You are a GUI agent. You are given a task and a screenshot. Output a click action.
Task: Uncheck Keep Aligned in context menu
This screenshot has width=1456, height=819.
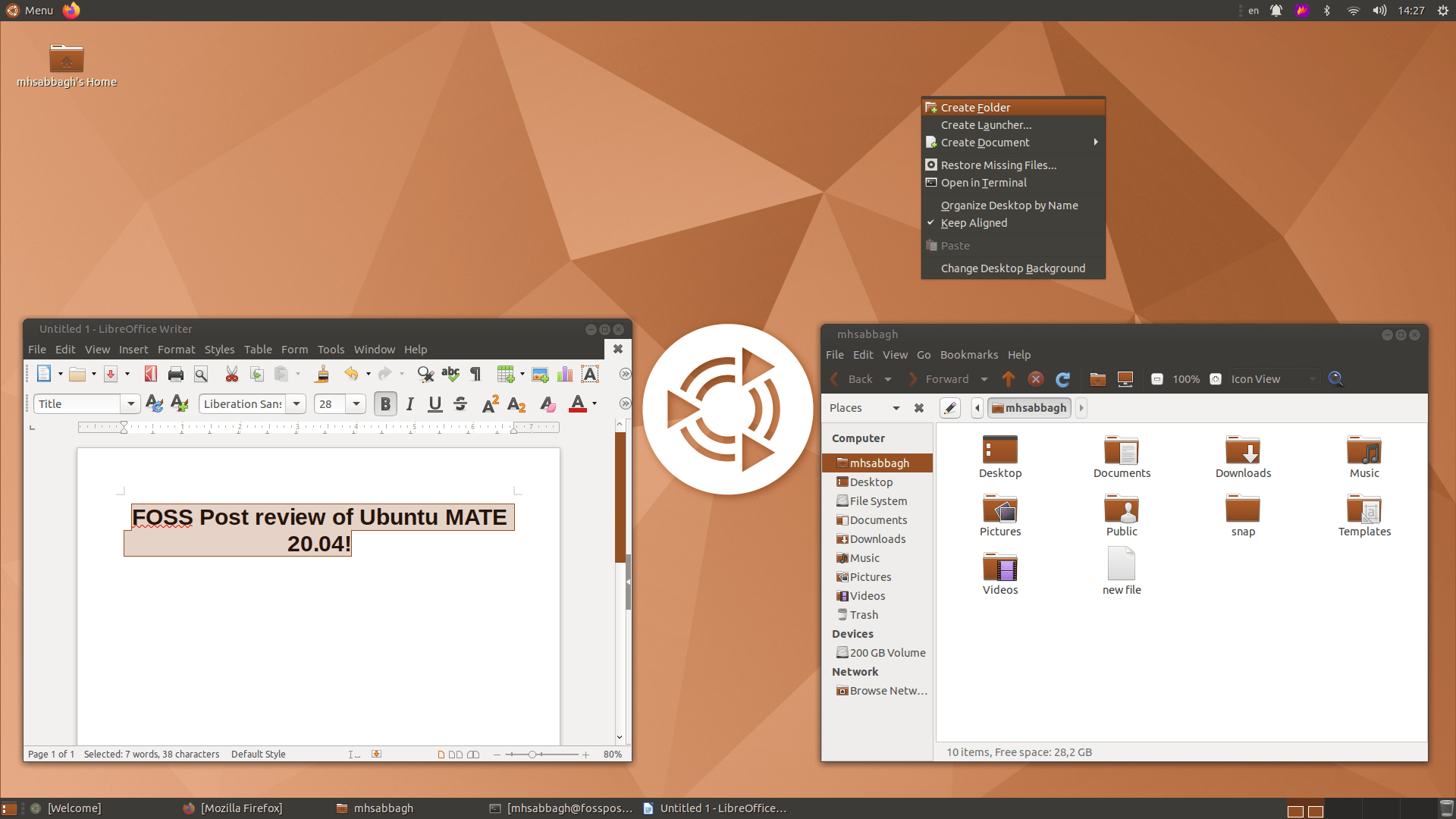coord(974,223)
